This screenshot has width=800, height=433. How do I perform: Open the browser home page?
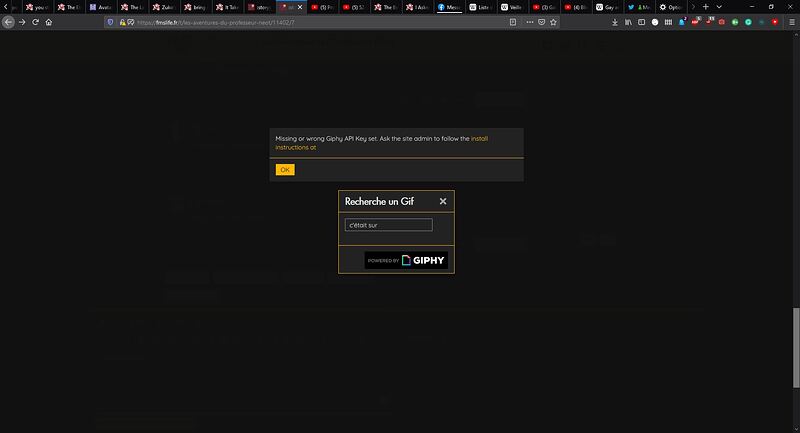(x=49, y=22)
